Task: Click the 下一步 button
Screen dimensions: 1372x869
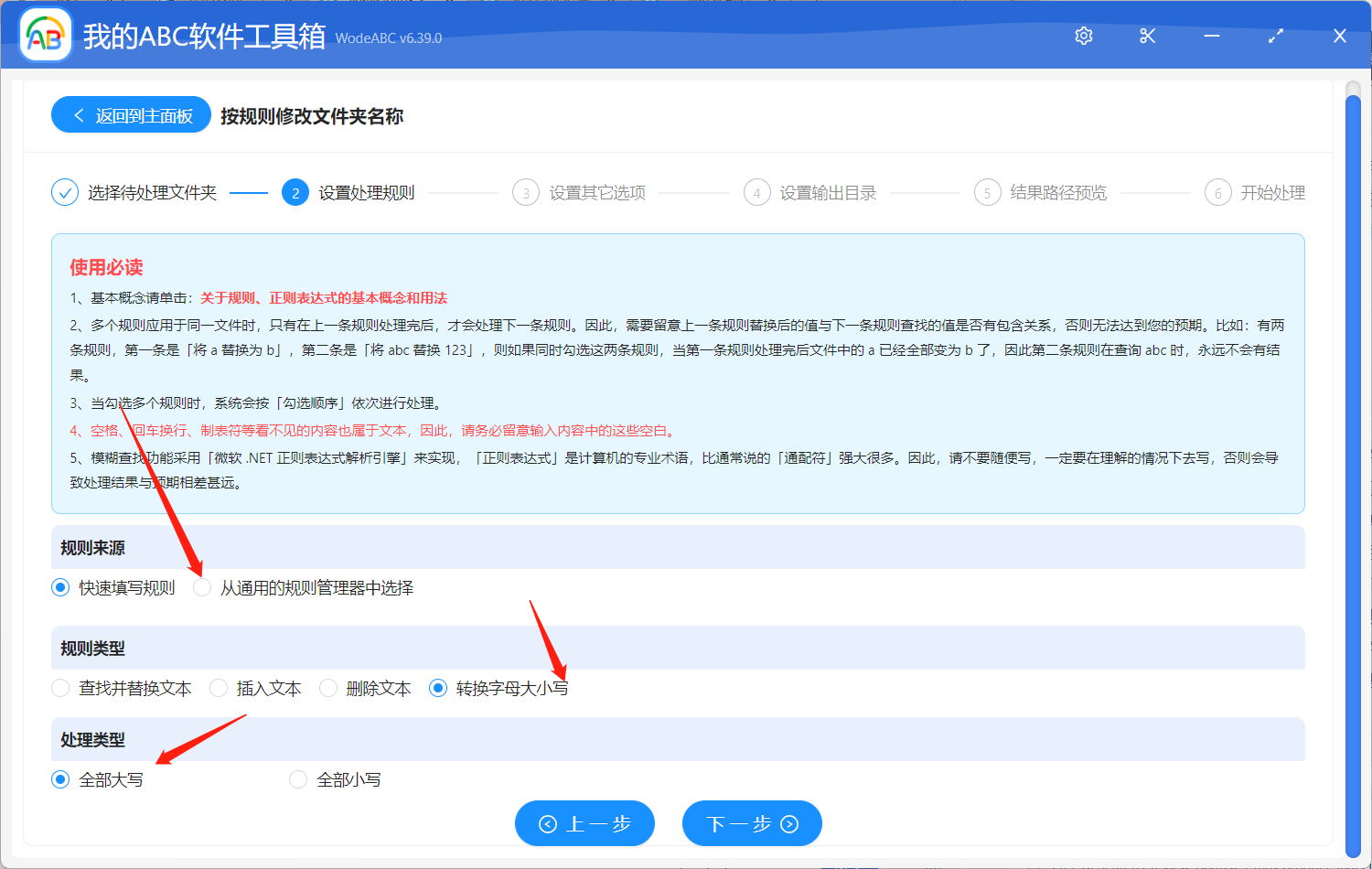Action: point(751,823)
